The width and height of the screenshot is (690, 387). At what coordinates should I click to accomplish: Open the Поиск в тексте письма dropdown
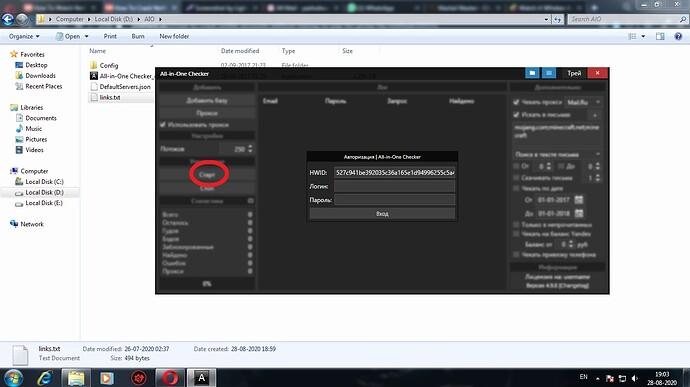[557, 155]
